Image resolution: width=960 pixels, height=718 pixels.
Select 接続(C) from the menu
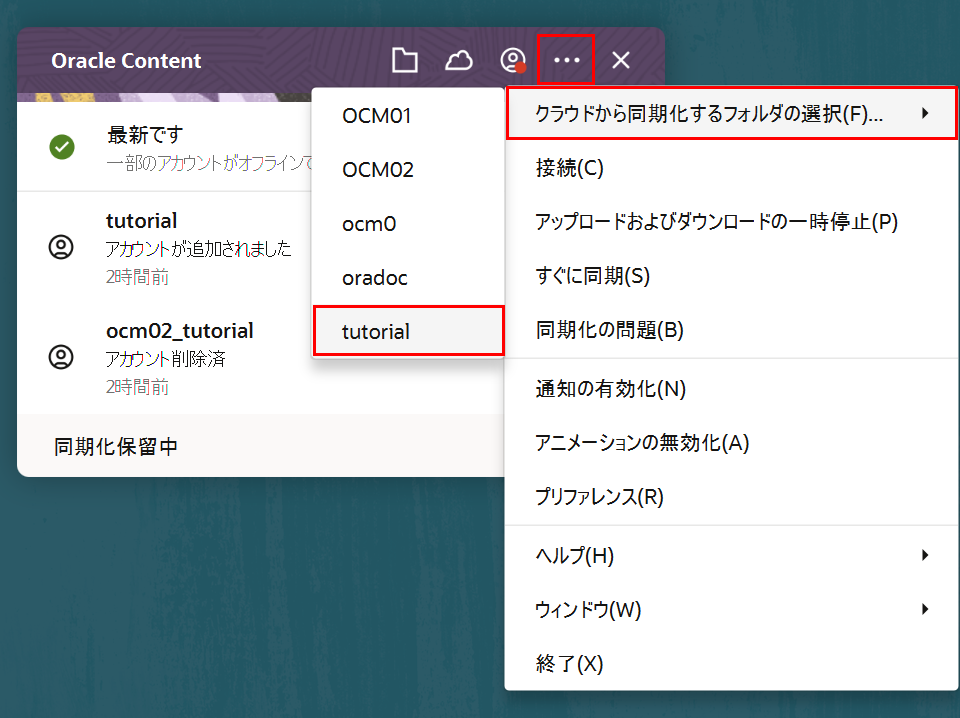coord(732,168)
